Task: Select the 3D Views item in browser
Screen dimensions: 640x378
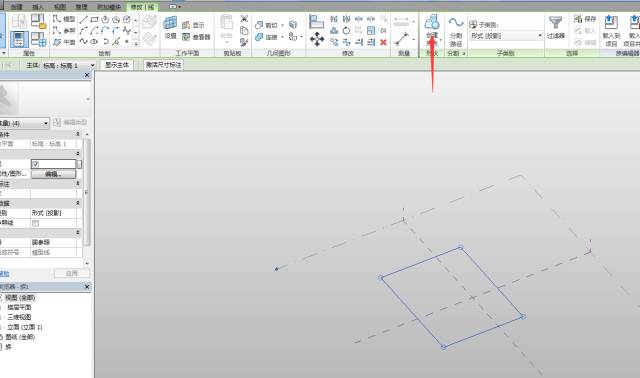Action: coord(19,317)
